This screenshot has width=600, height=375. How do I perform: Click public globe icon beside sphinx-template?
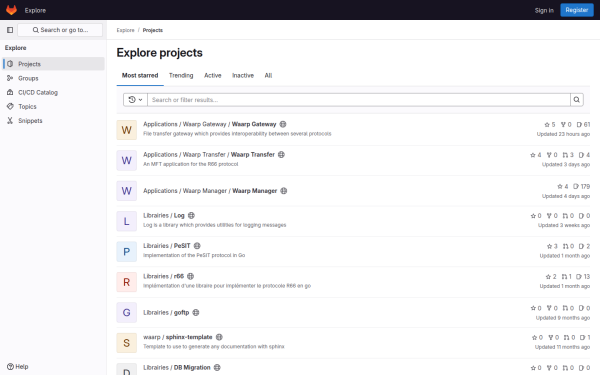click(219, 337)
